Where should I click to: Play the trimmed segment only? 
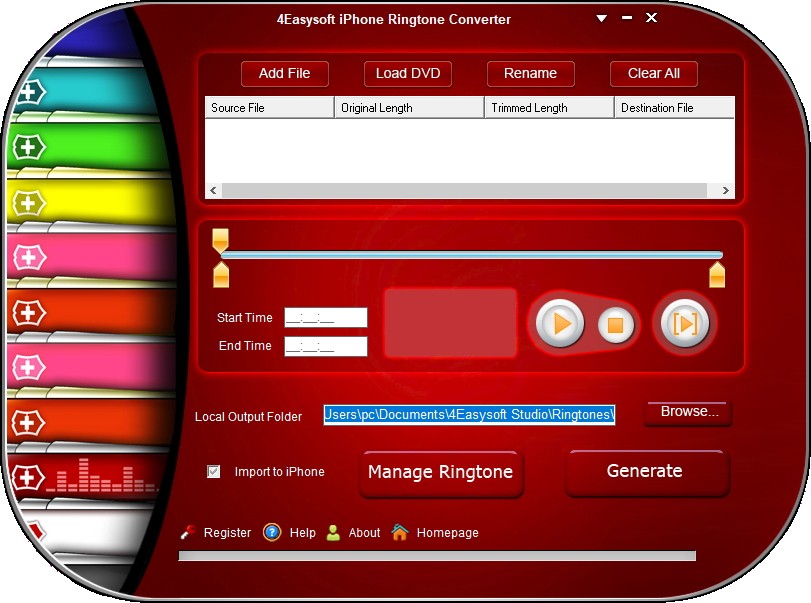685,324
